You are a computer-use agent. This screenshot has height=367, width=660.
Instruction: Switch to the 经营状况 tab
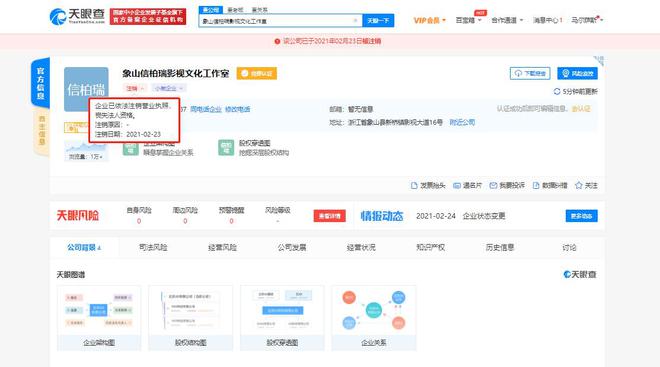[x=361, y=247]
